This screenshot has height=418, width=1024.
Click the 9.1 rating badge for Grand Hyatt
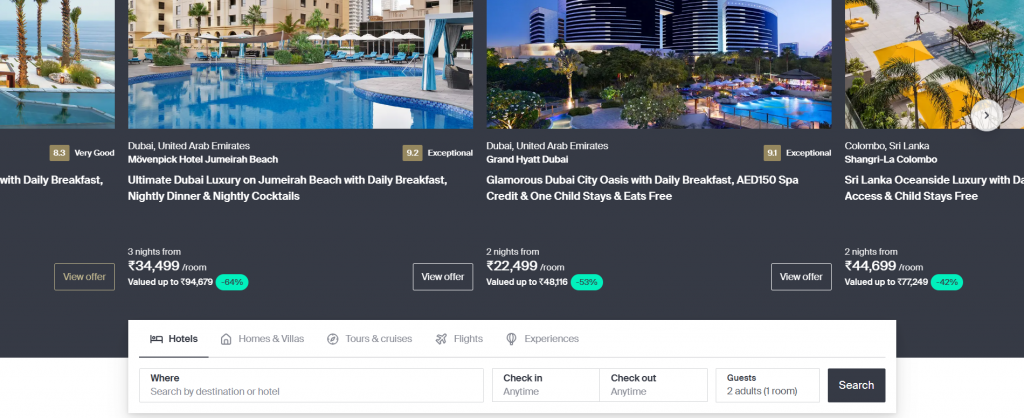click(x=772, y=153)
